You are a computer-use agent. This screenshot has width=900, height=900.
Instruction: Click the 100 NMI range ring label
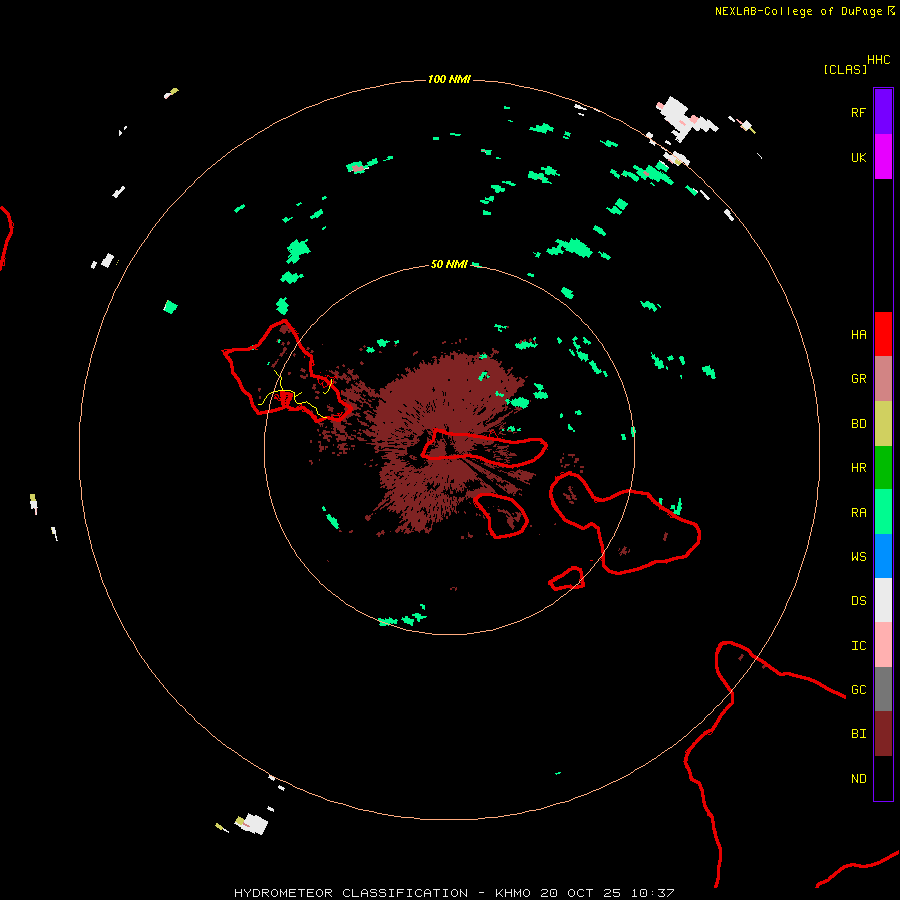coord(449,79)
